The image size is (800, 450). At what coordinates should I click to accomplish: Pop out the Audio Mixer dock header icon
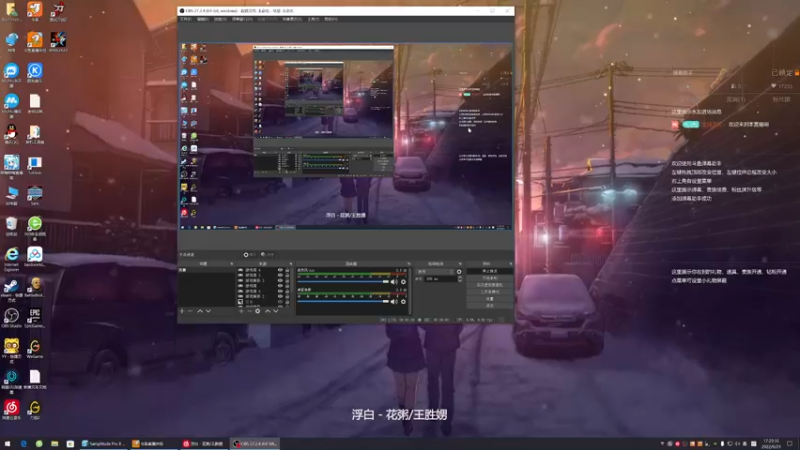pyautogui.click(x=409, y=264)
